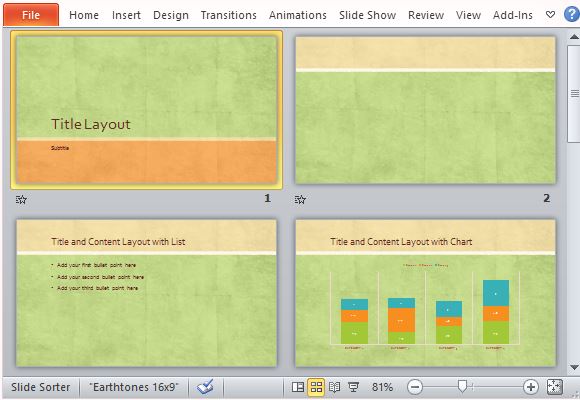Minimize the ribbon with the caret icon
The height and width of the screenshot is (400, 580).
point(550,15)
